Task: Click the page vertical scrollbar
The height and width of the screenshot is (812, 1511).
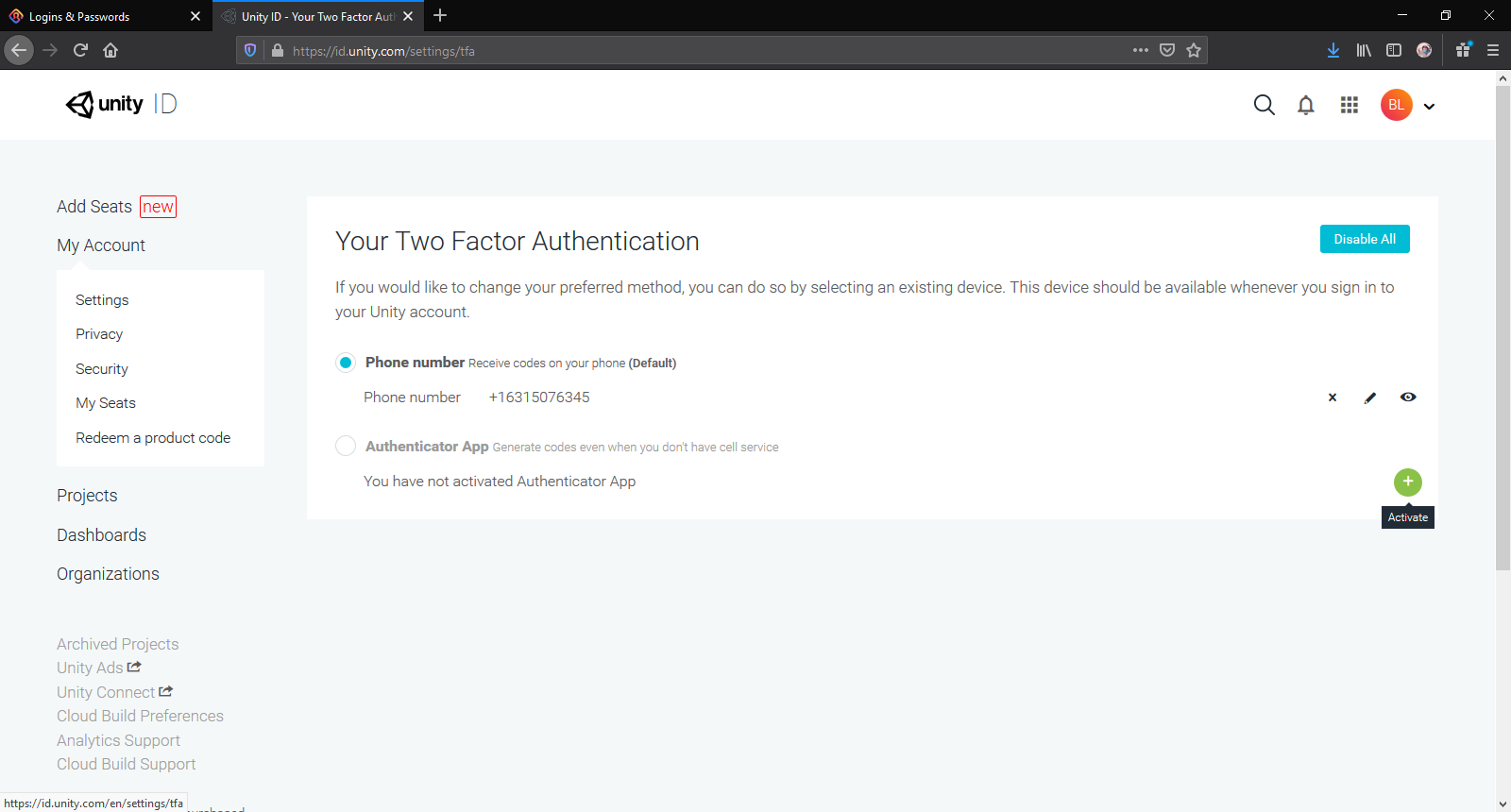Action: click(1503, 329)
